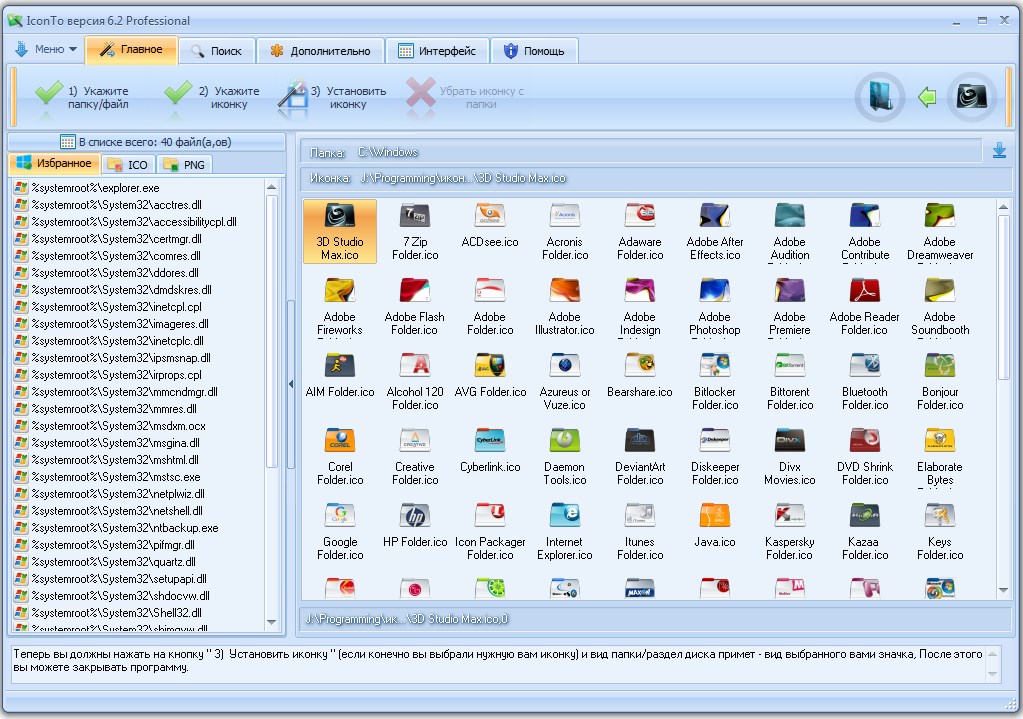Click file list scrollbar down arrow

(271, 622)
